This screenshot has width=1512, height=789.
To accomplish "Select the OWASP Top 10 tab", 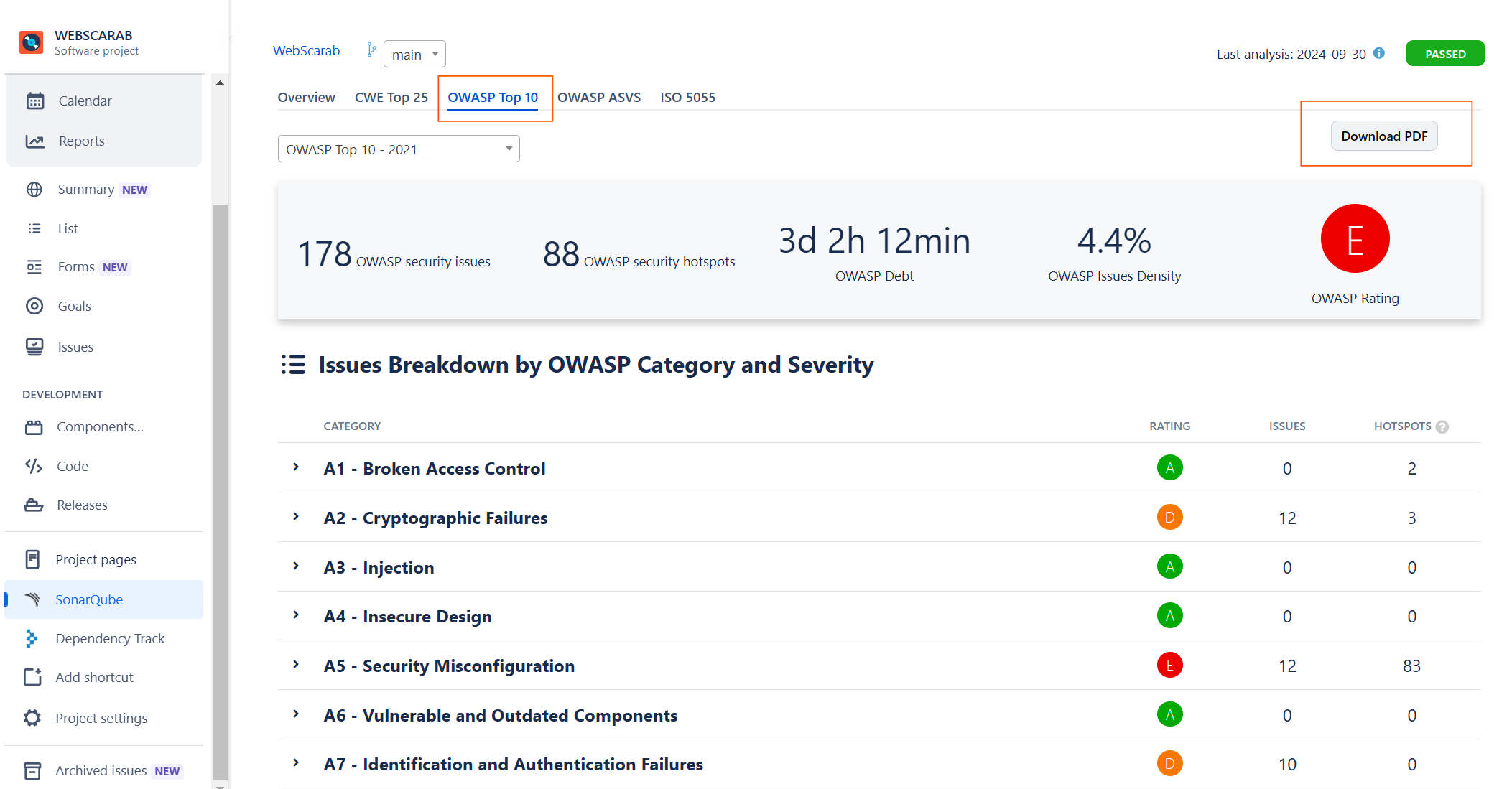I will pyautogui.click(x=493, y=97).
